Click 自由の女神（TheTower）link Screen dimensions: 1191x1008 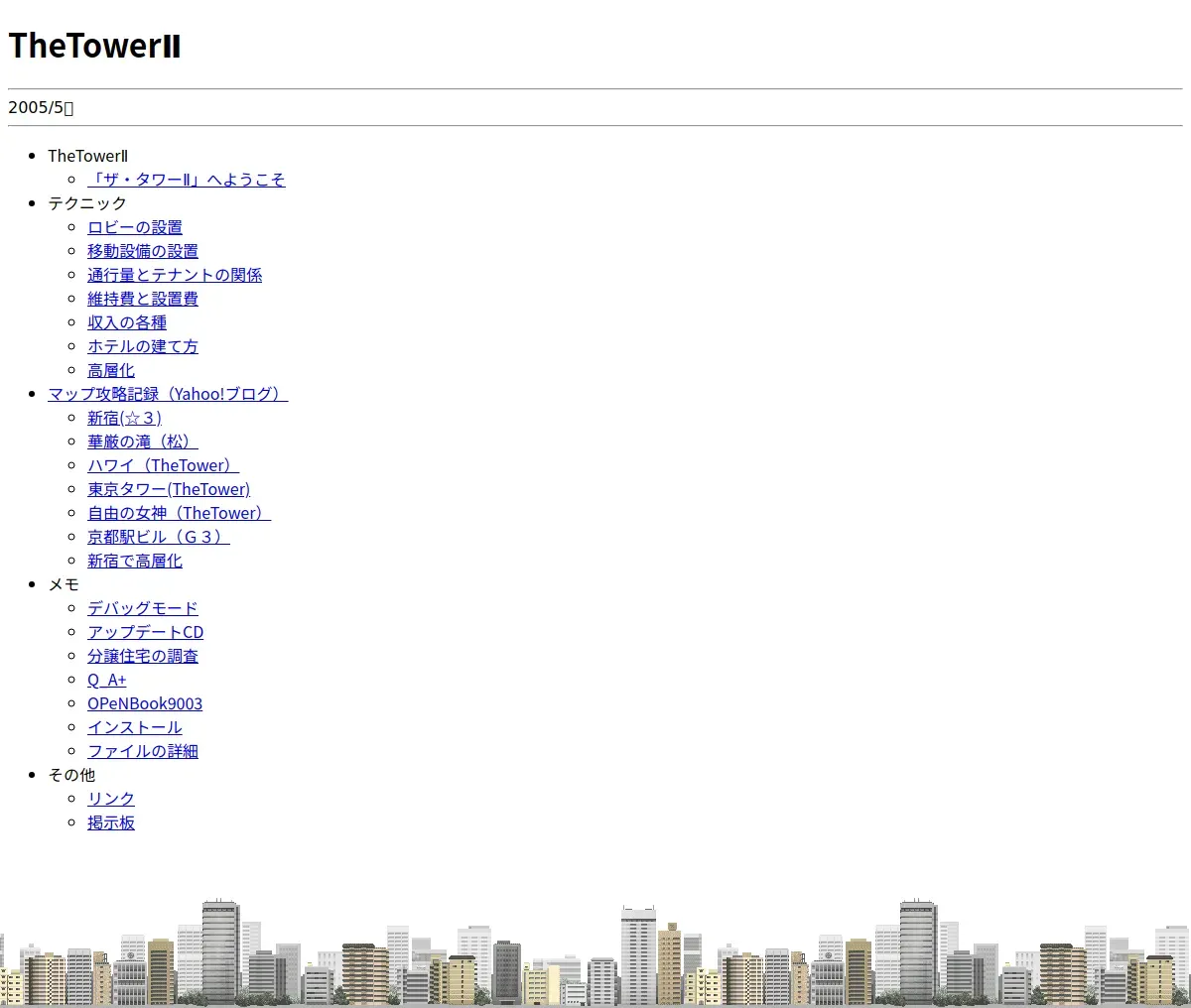click(x=180, y=513)
